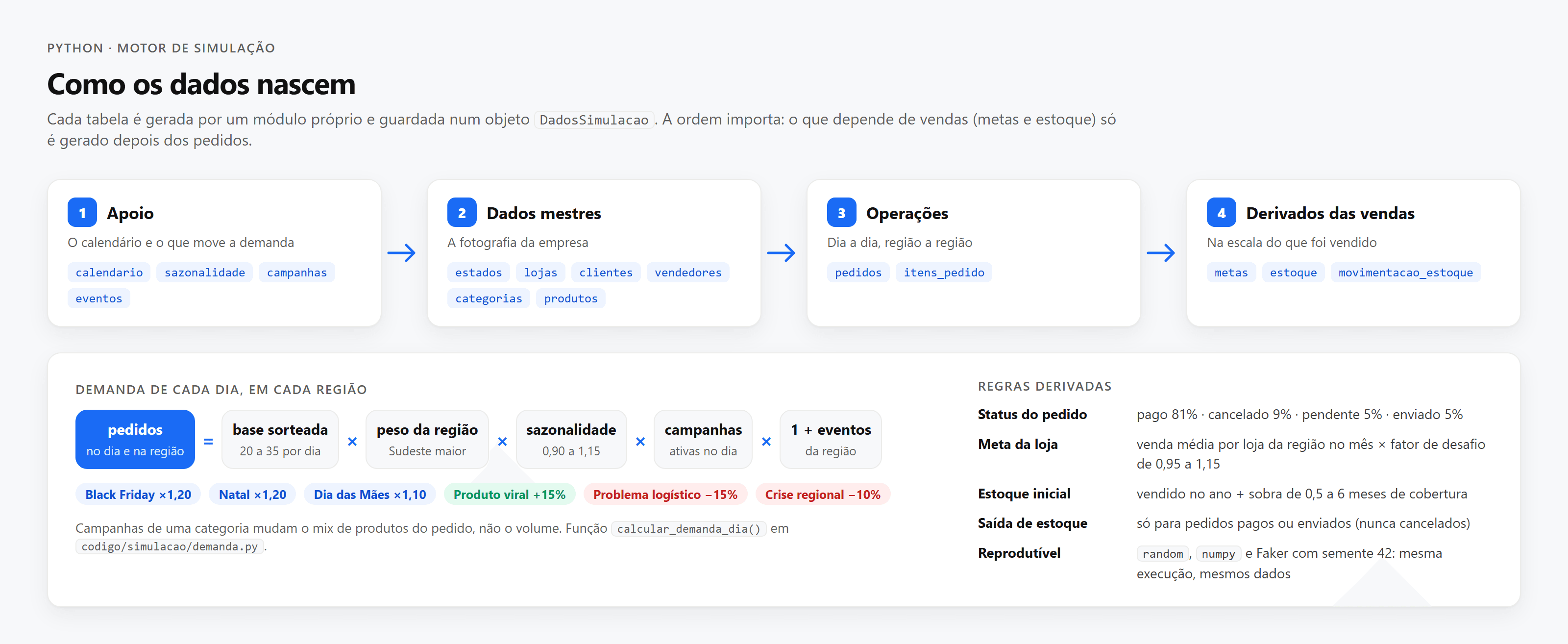Click the metas chip
The height and width of the screenshot is (644, 1568).
coord(1231,272)
